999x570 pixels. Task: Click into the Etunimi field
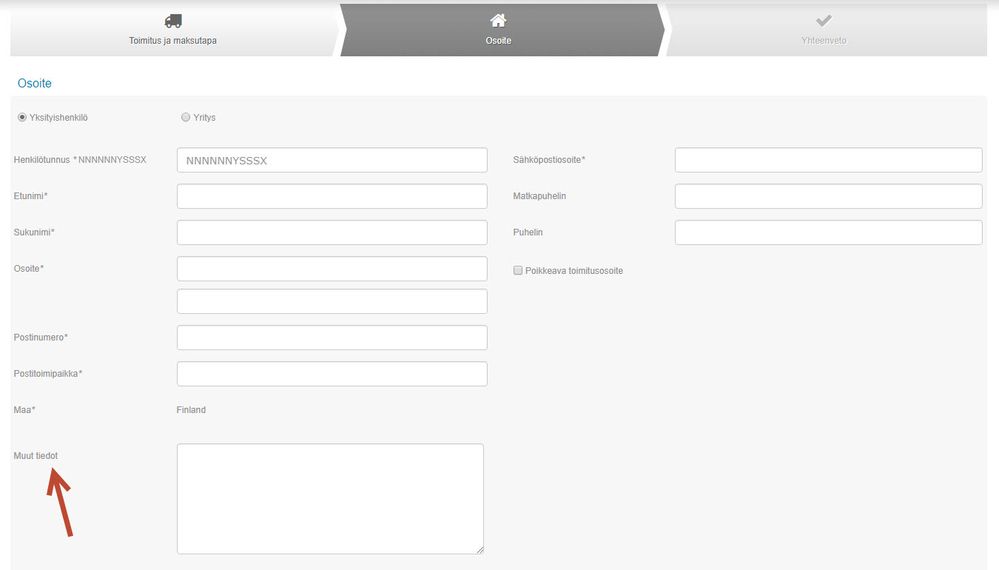click(x=332, y=197)
